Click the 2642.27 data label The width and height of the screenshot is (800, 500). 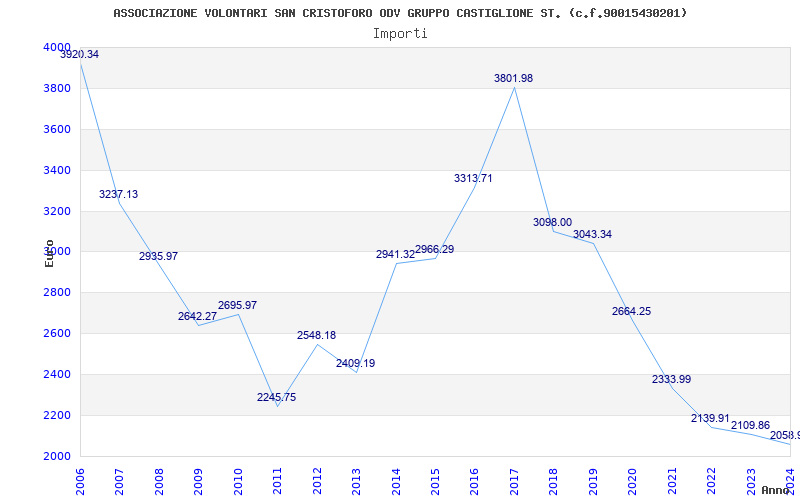197,316
